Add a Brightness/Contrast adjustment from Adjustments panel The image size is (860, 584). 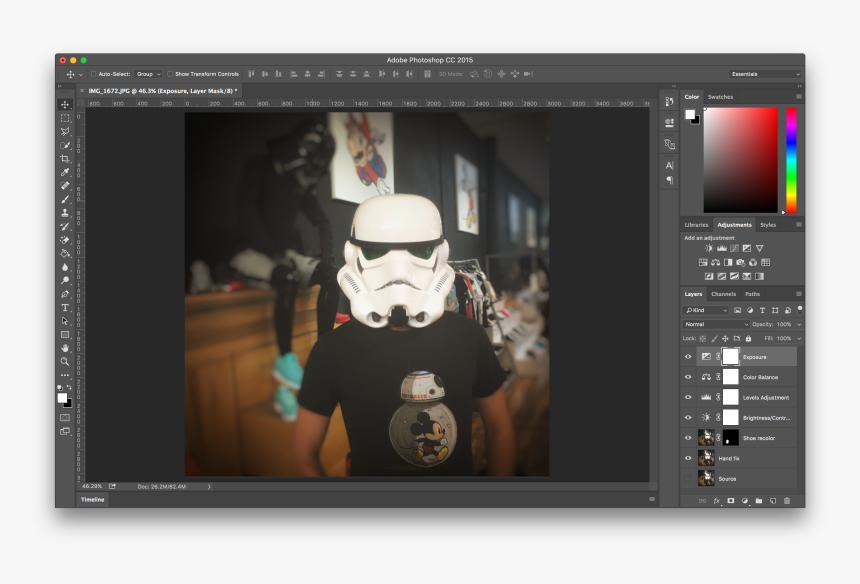click(709, 248)
